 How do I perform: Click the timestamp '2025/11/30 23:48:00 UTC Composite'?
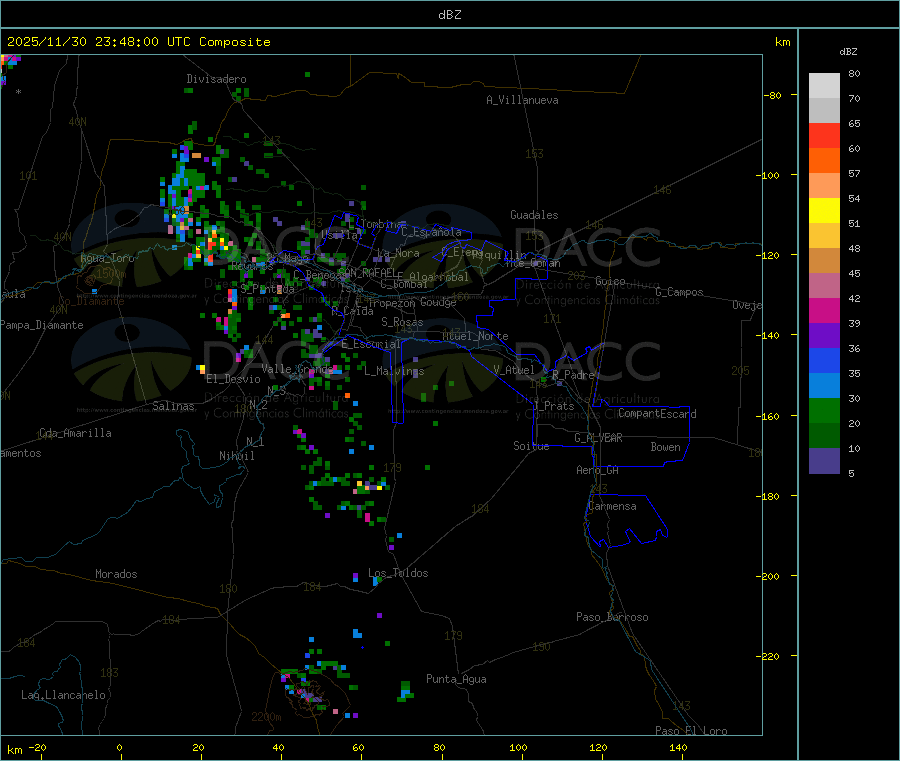click(138, 42)
